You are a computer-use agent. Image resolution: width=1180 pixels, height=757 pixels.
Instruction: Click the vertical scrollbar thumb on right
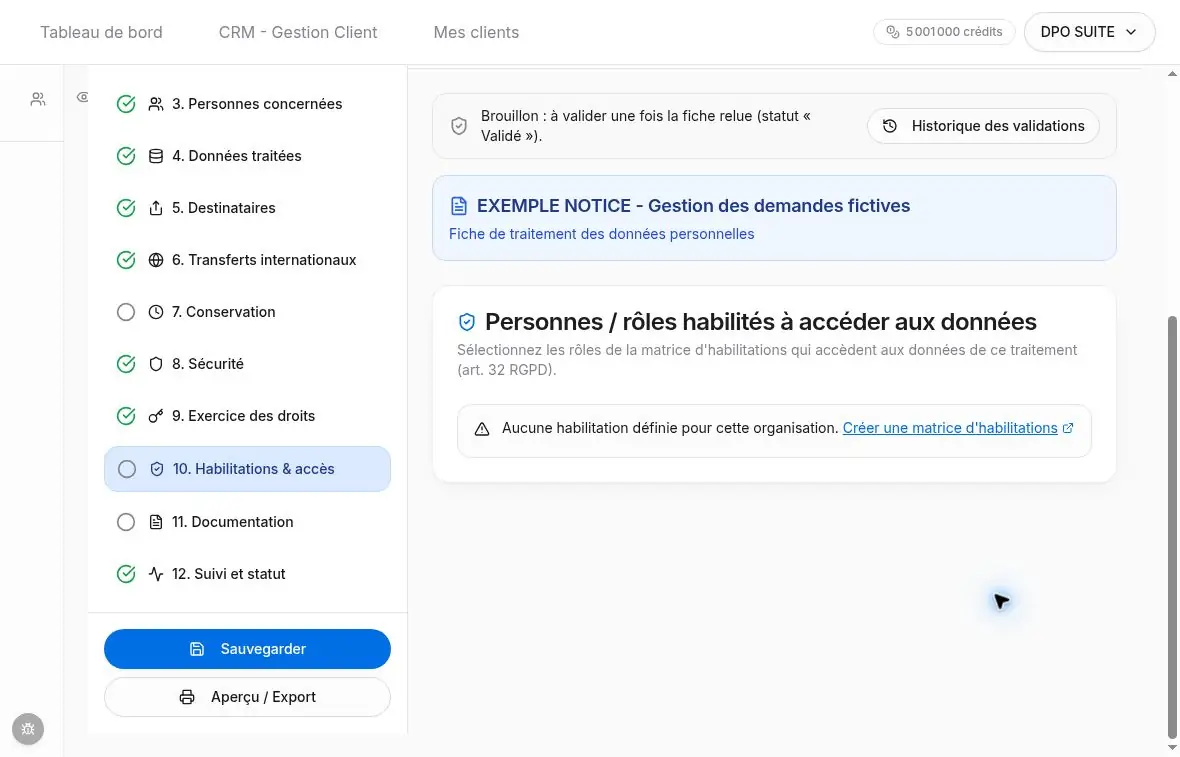tap(1172, 527)
